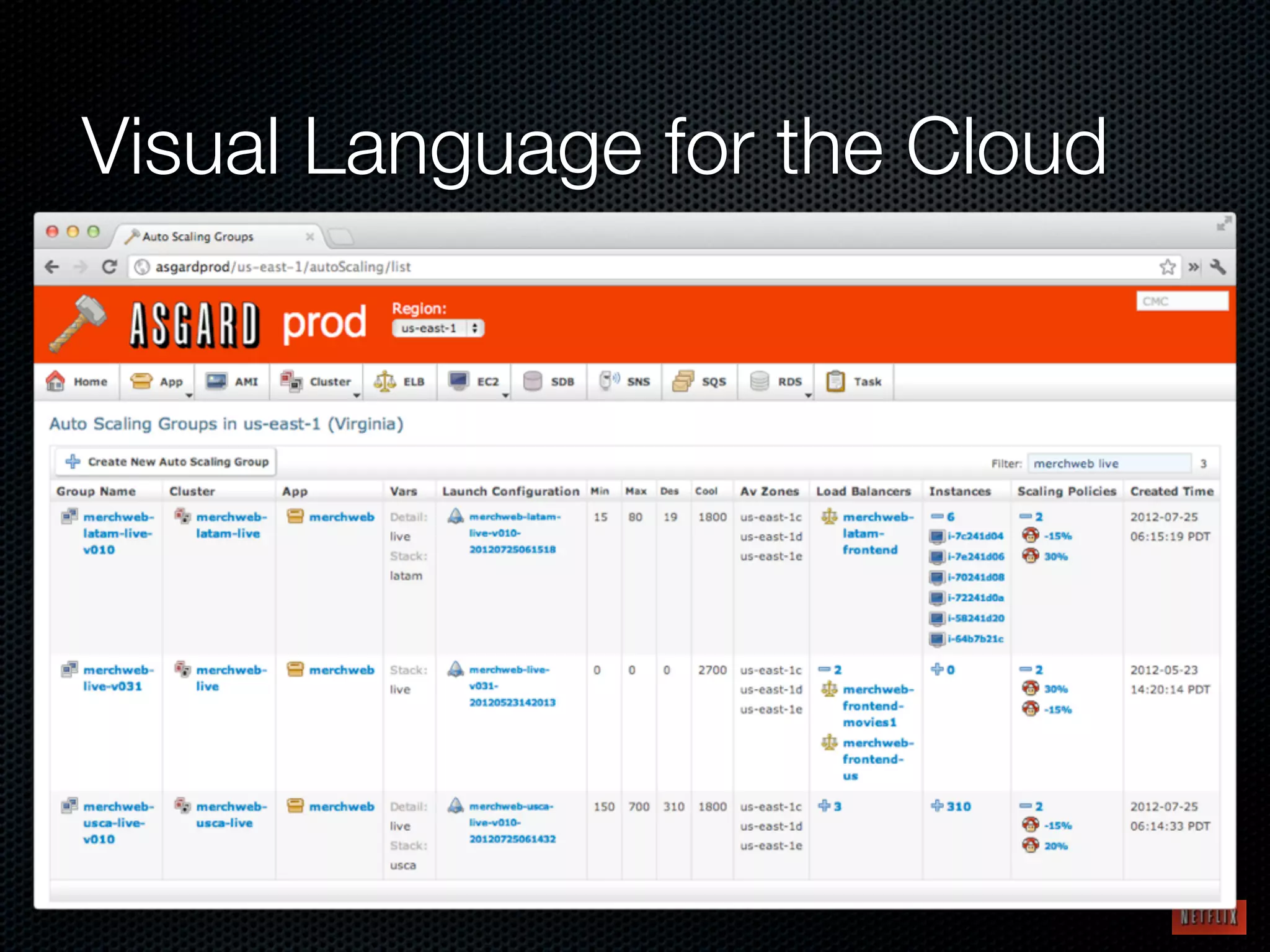This screenshot has width=1270, height=952.
Task: Open instance i-7e241d06
Action: (975, 557)
